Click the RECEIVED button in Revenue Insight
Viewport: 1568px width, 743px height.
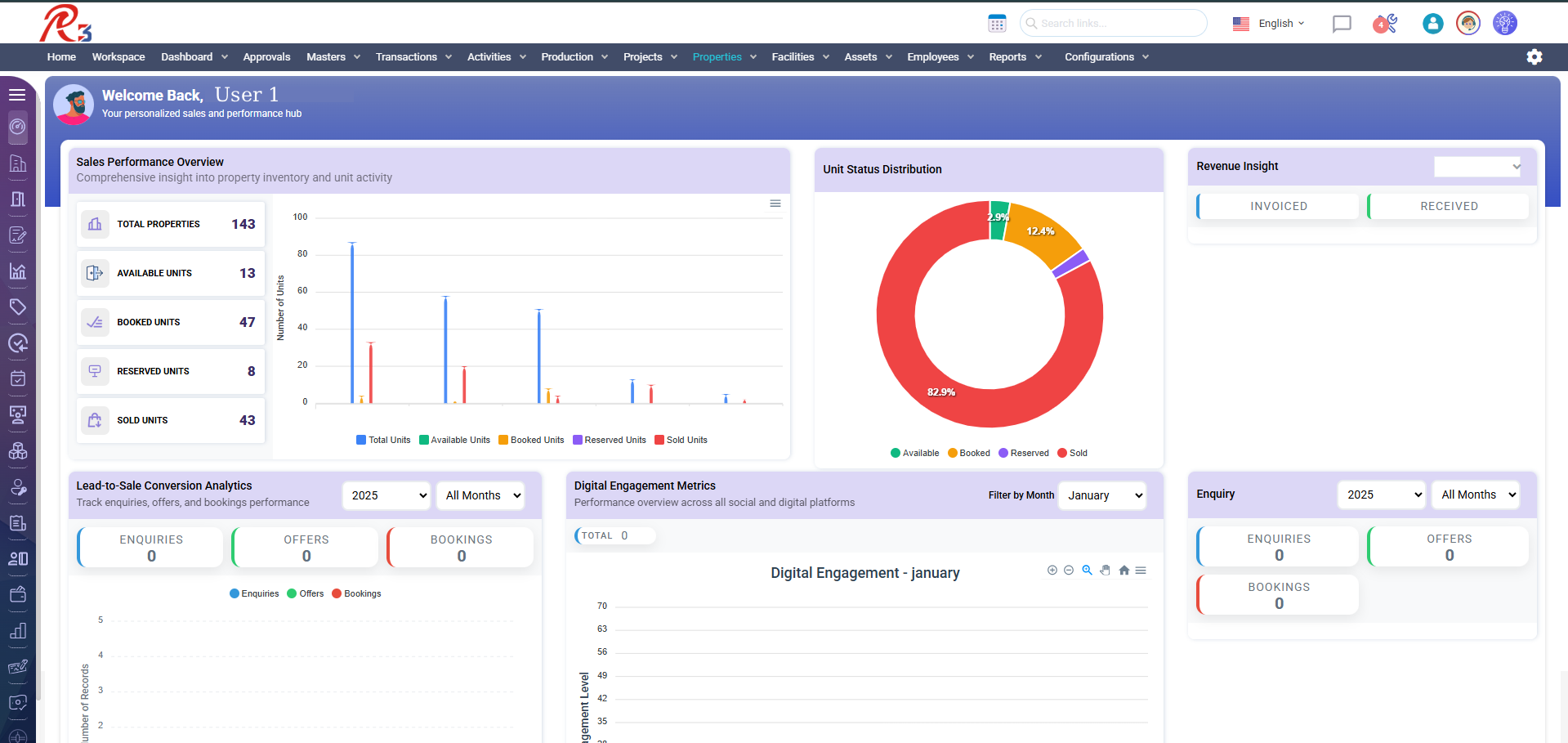[x=1448, y=206]
